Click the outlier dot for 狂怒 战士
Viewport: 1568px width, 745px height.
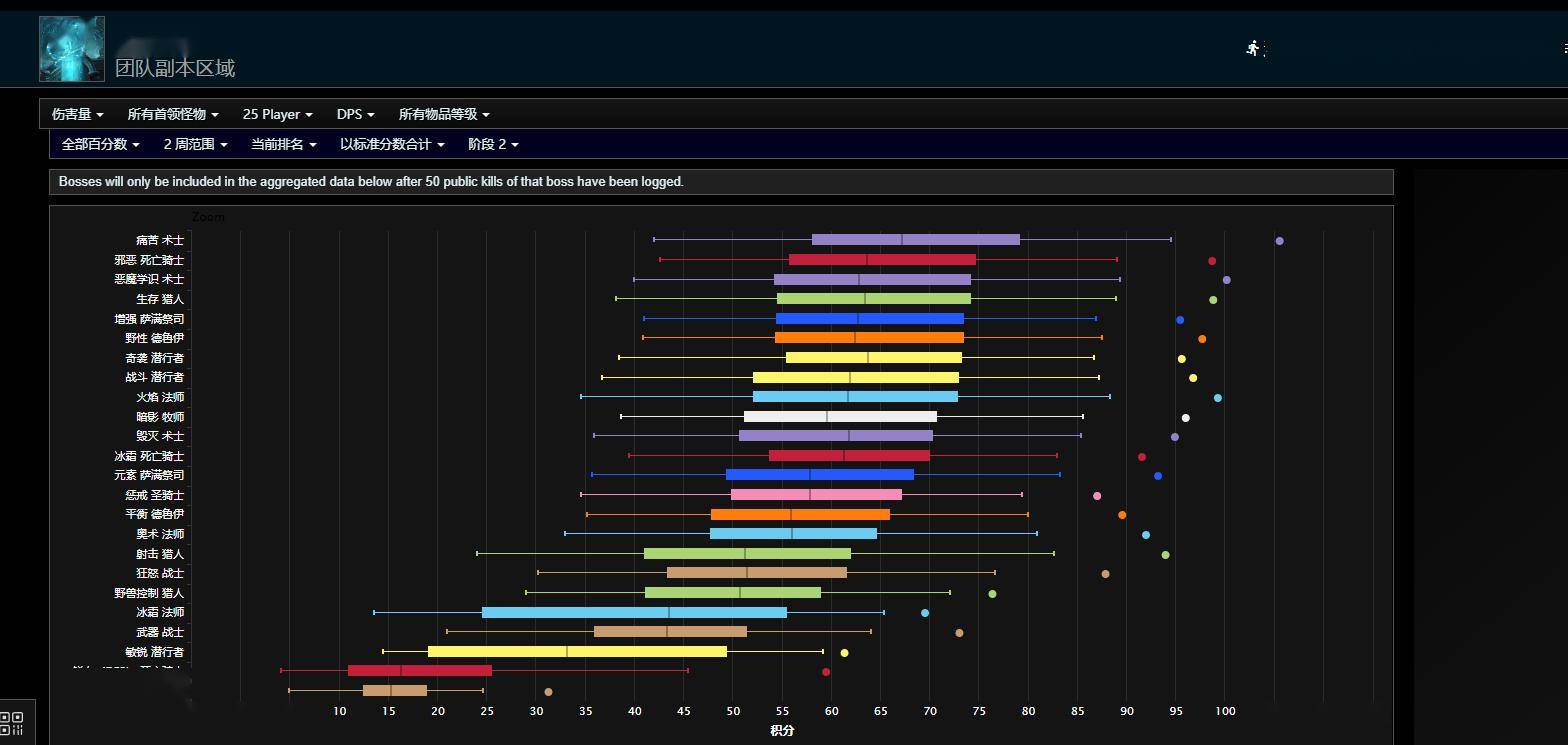click(1105, 574)
